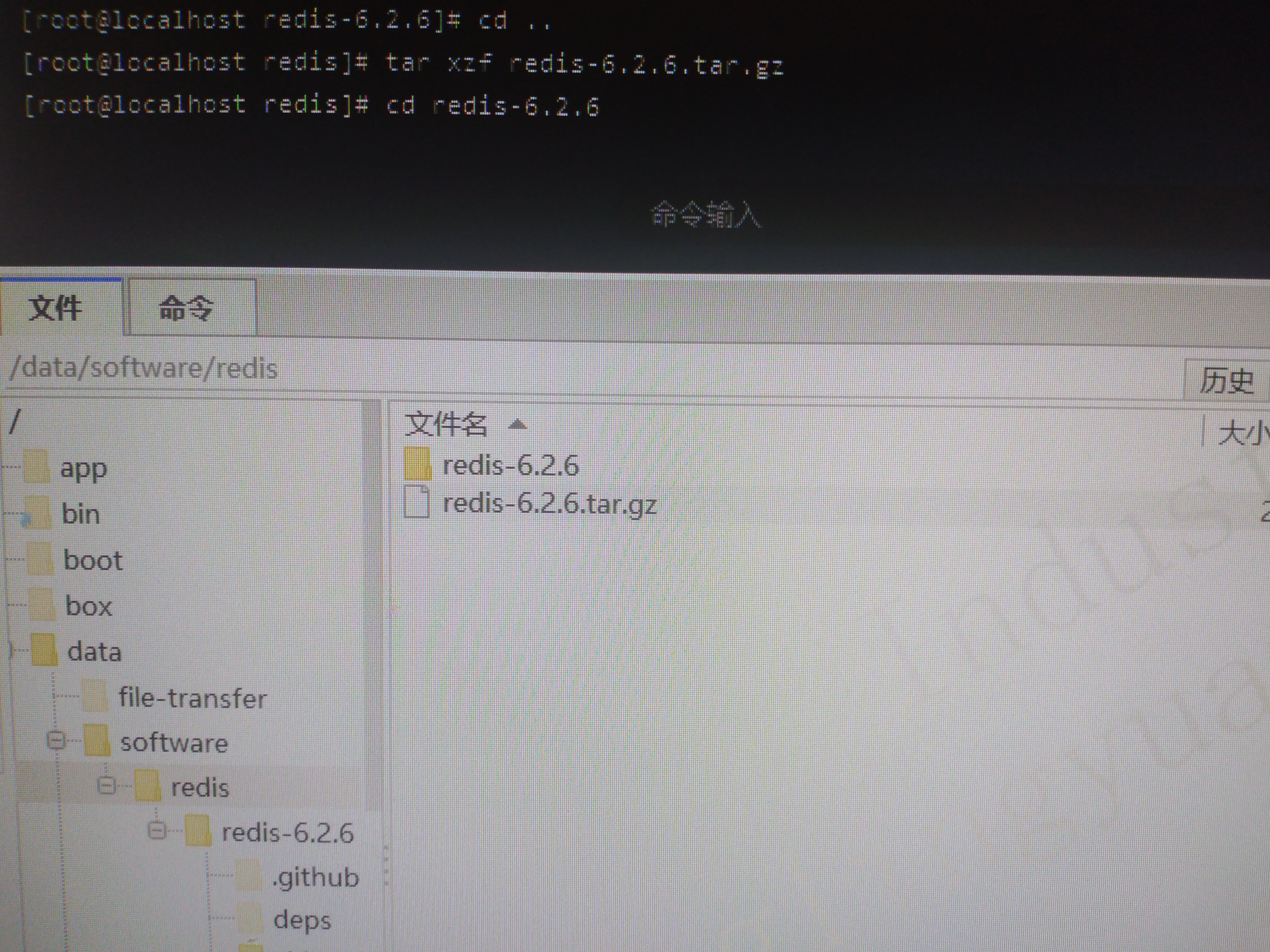
Task: Click the redis-6.2.6 folder icon in tree
Action: coord(199,831)
